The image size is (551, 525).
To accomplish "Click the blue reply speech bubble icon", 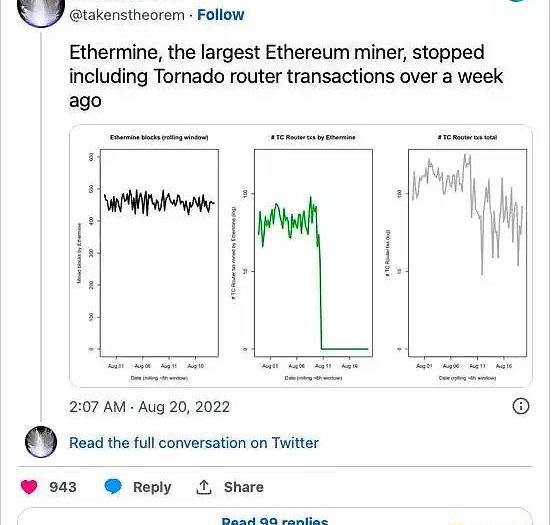I will tap(113, 487).
